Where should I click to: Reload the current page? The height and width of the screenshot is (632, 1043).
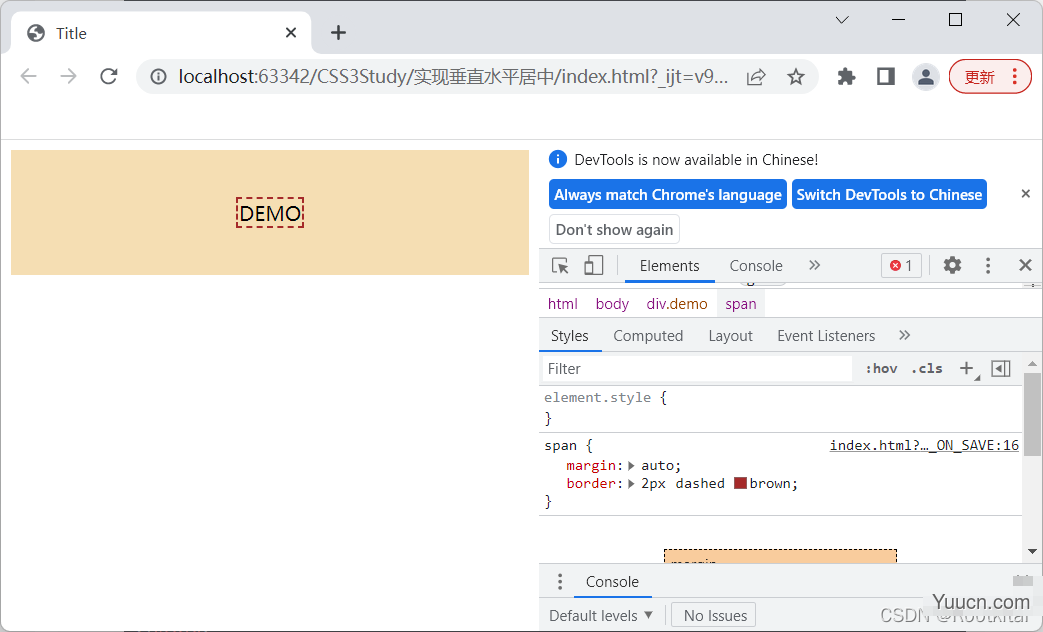[x=108, y=77]
